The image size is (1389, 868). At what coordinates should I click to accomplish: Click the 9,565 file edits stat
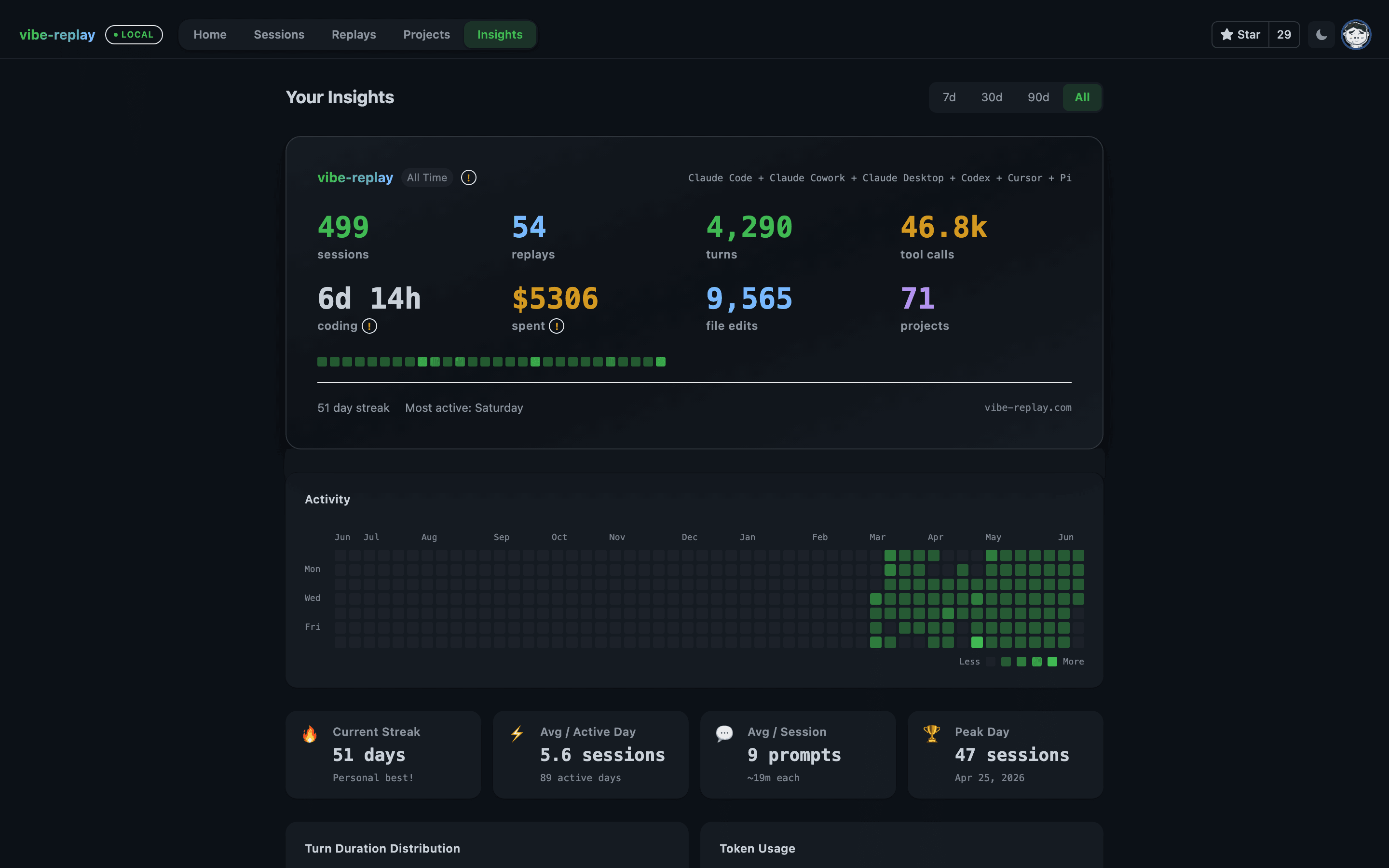coord(749,308)
